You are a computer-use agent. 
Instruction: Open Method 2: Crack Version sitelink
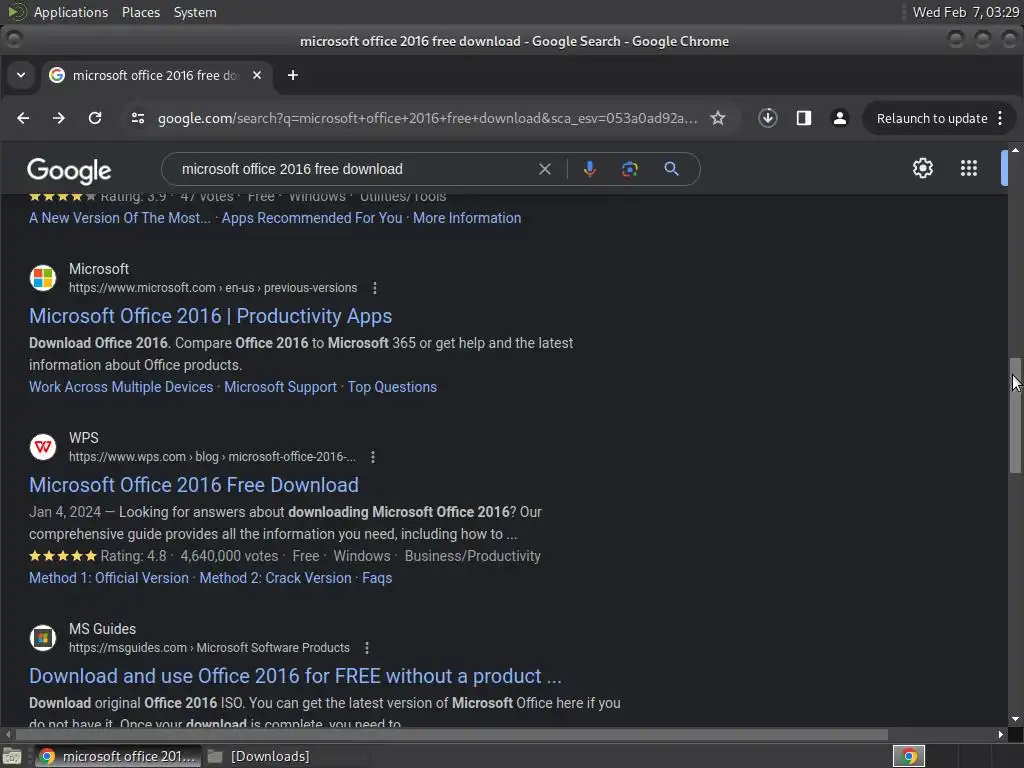pyautogui.click(x=275, y=578)
